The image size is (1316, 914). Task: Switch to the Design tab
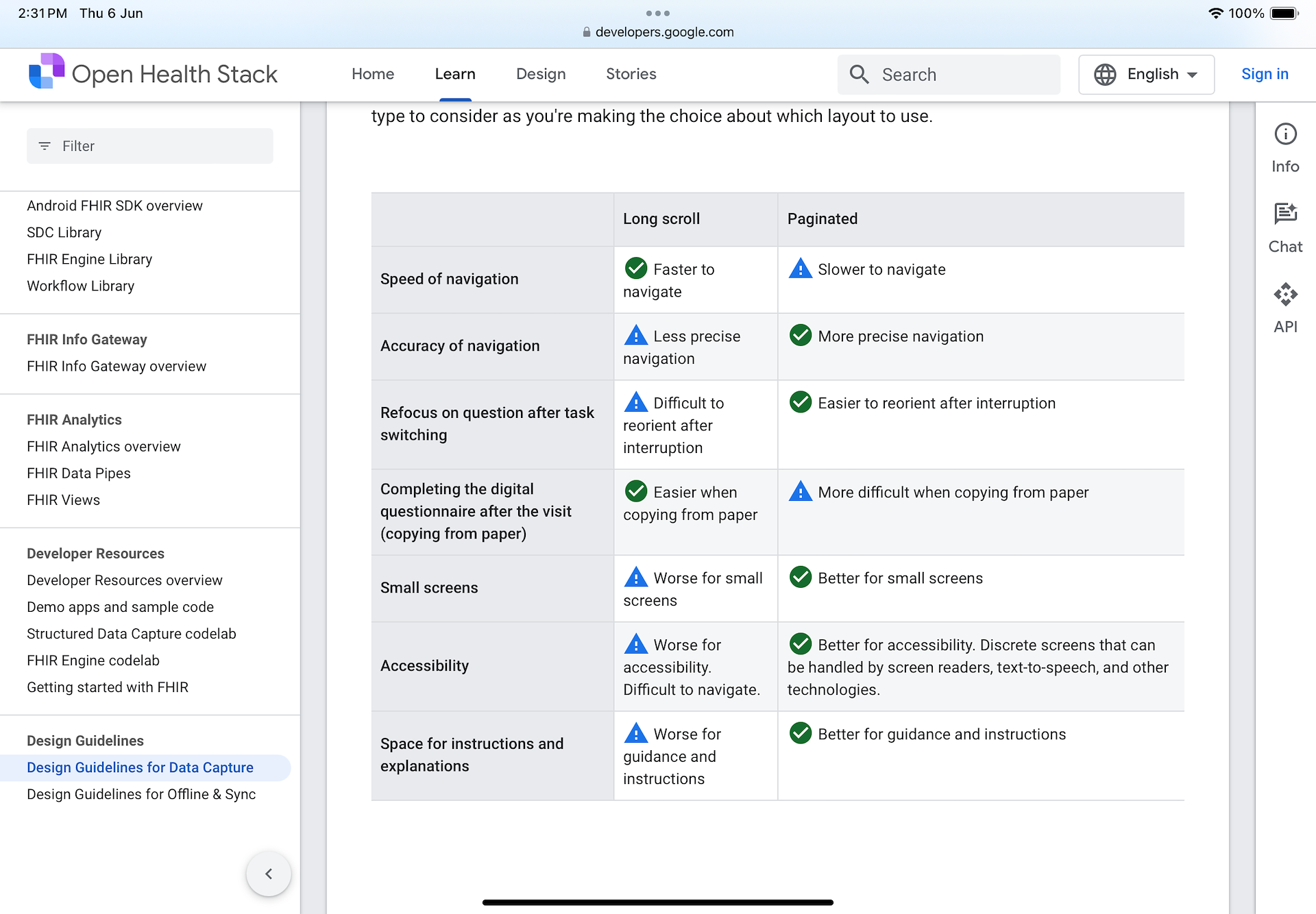coord(541,74)
